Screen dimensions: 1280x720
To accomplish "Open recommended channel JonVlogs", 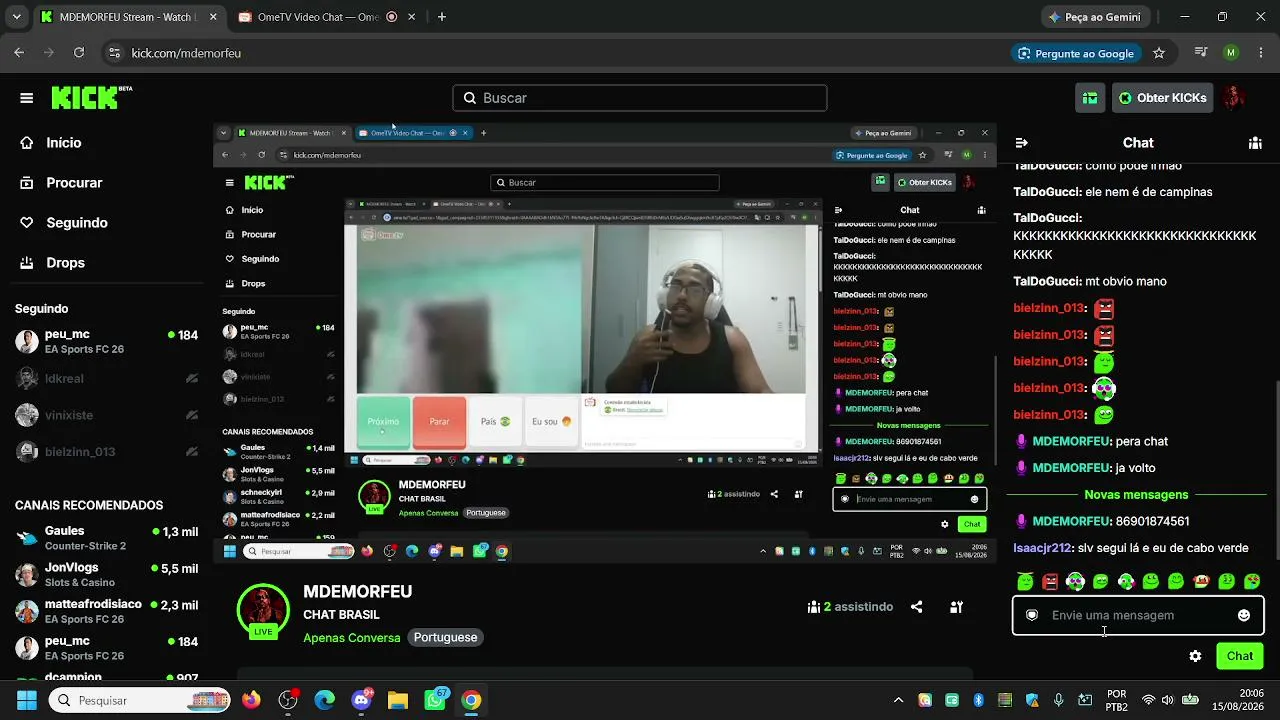I will pyautogui.click(x=106, y=575).
